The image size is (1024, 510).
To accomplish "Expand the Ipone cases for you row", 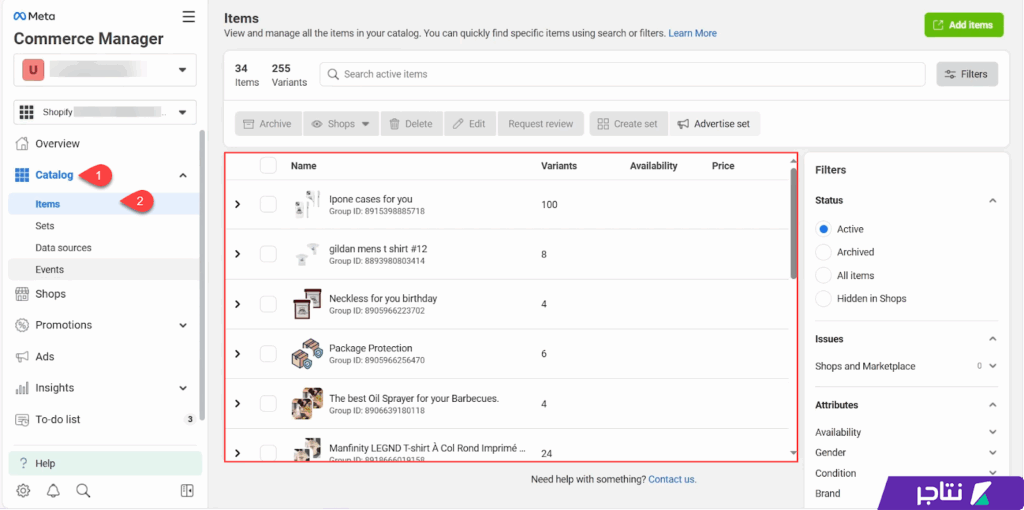I will (238, 204).
